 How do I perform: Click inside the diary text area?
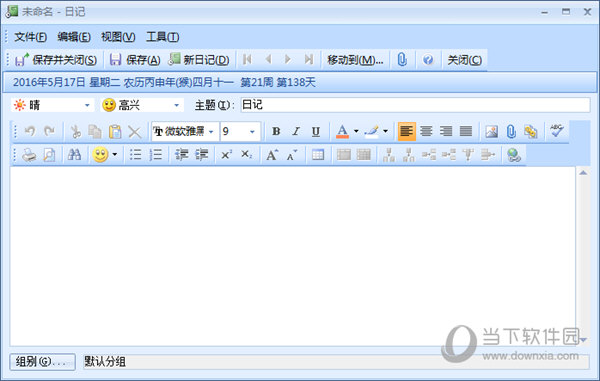[x=293, y=256]
